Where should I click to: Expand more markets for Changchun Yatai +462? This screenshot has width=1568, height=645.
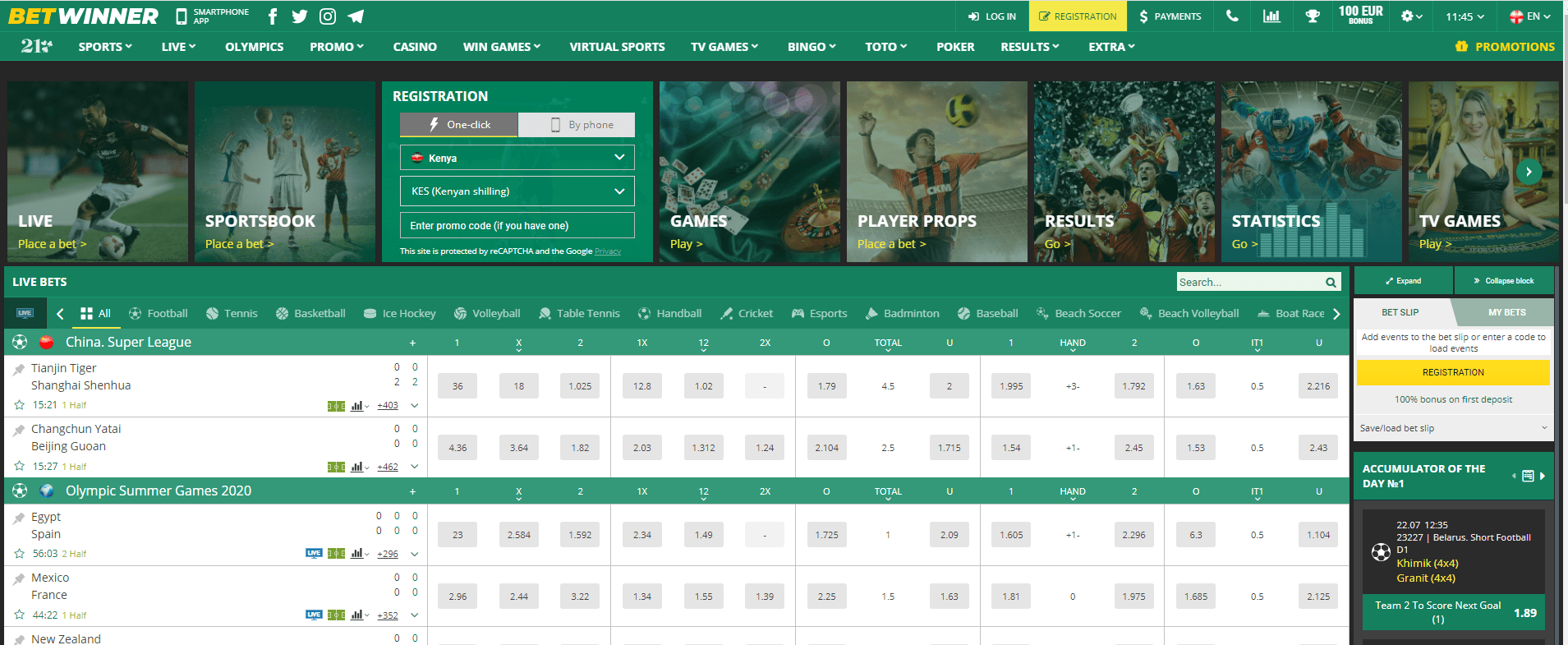click(x=388, y=467)
